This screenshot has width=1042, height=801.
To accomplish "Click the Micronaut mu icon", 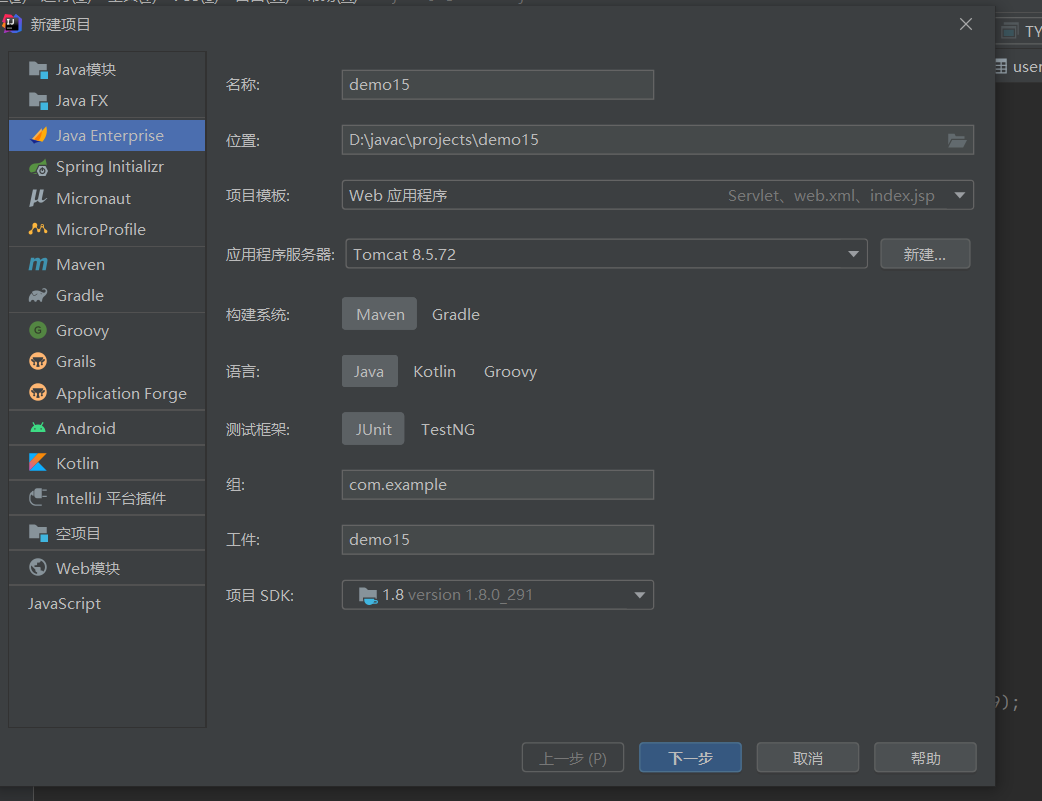I will 38,198.
